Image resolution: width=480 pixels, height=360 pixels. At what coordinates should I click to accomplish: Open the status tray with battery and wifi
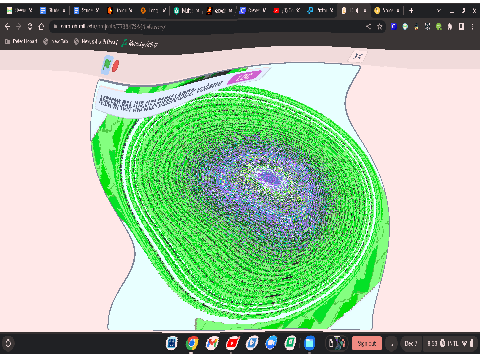coord(450,343)
